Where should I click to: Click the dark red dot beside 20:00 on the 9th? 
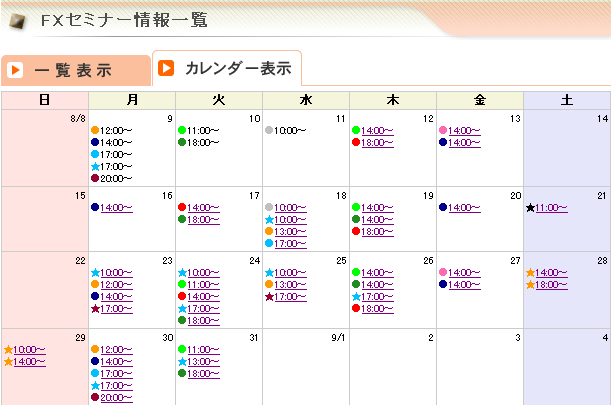click(95, 178)
